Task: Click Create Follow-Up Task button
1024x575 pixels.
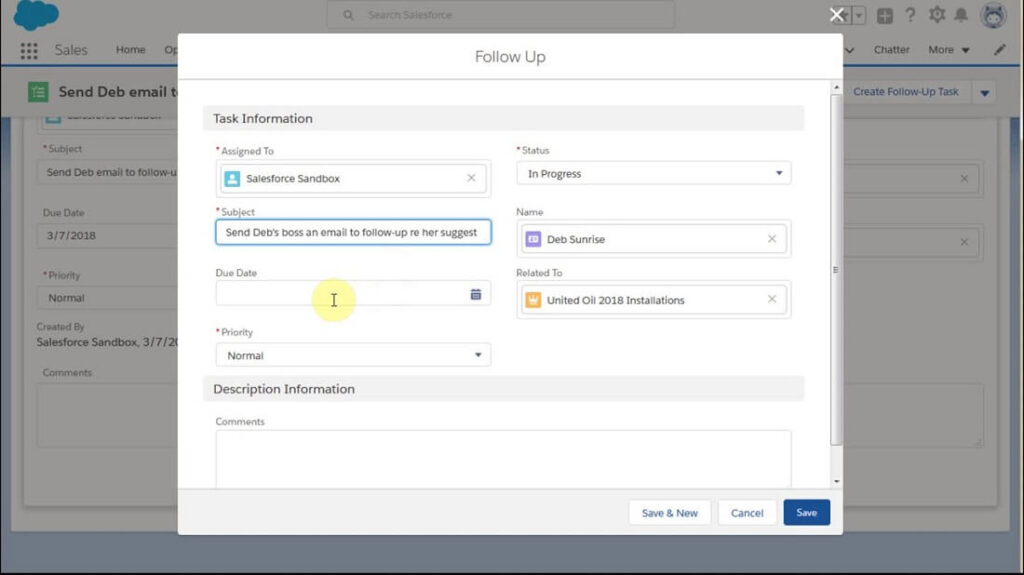Action: [906, 92]
